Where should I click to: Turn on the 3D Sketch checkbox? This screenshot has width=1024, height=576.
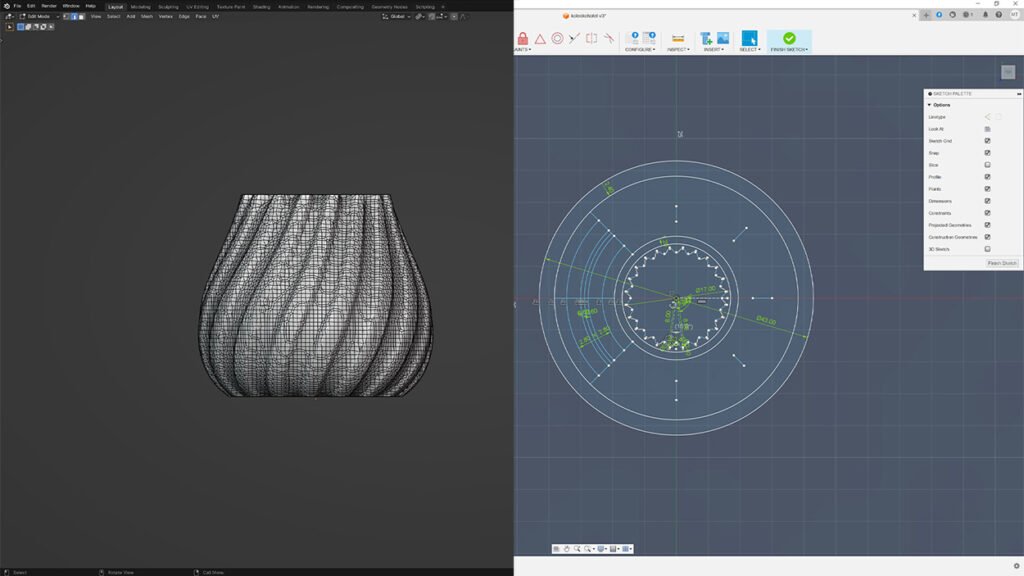987,249
